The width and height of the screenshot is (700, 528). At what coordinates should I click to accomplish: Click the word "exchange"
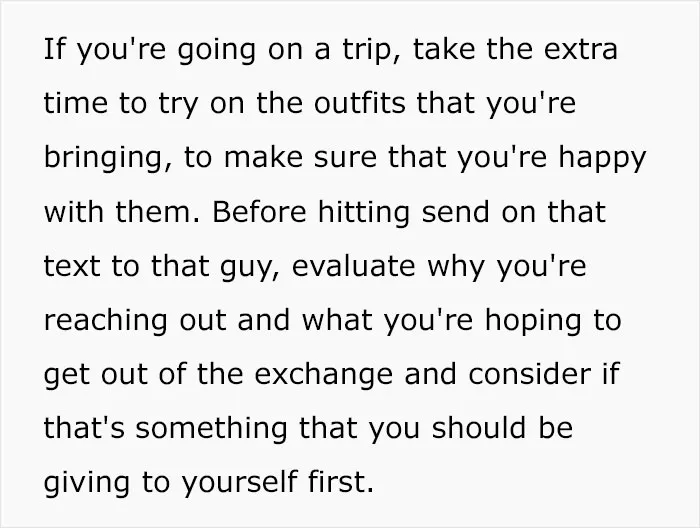tap(324, 375)
